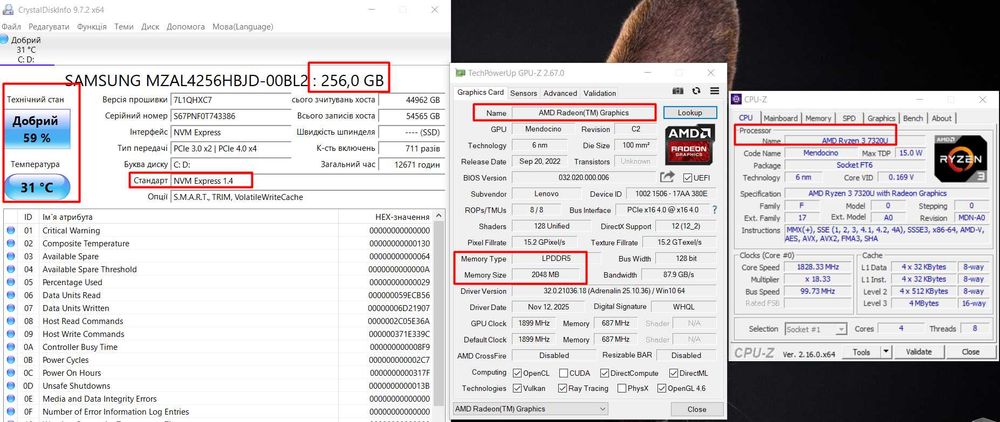Select the Data Units Written attribute row
This screenshot has width=1000, height=422.
(217, 308)
